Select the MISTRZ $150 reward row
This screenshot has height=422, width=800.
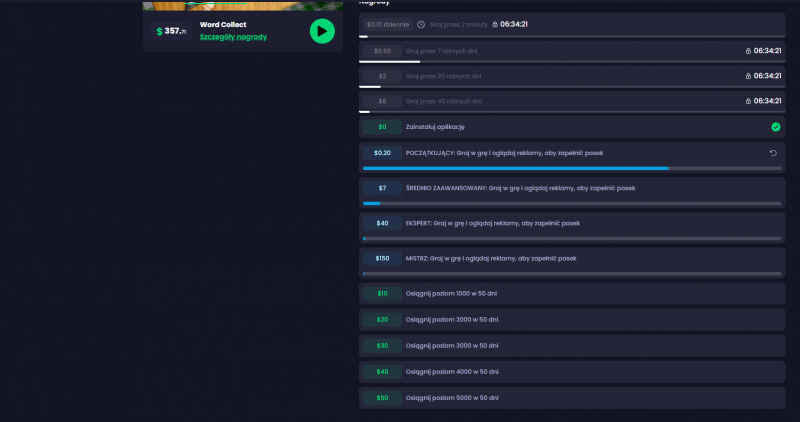572,258
